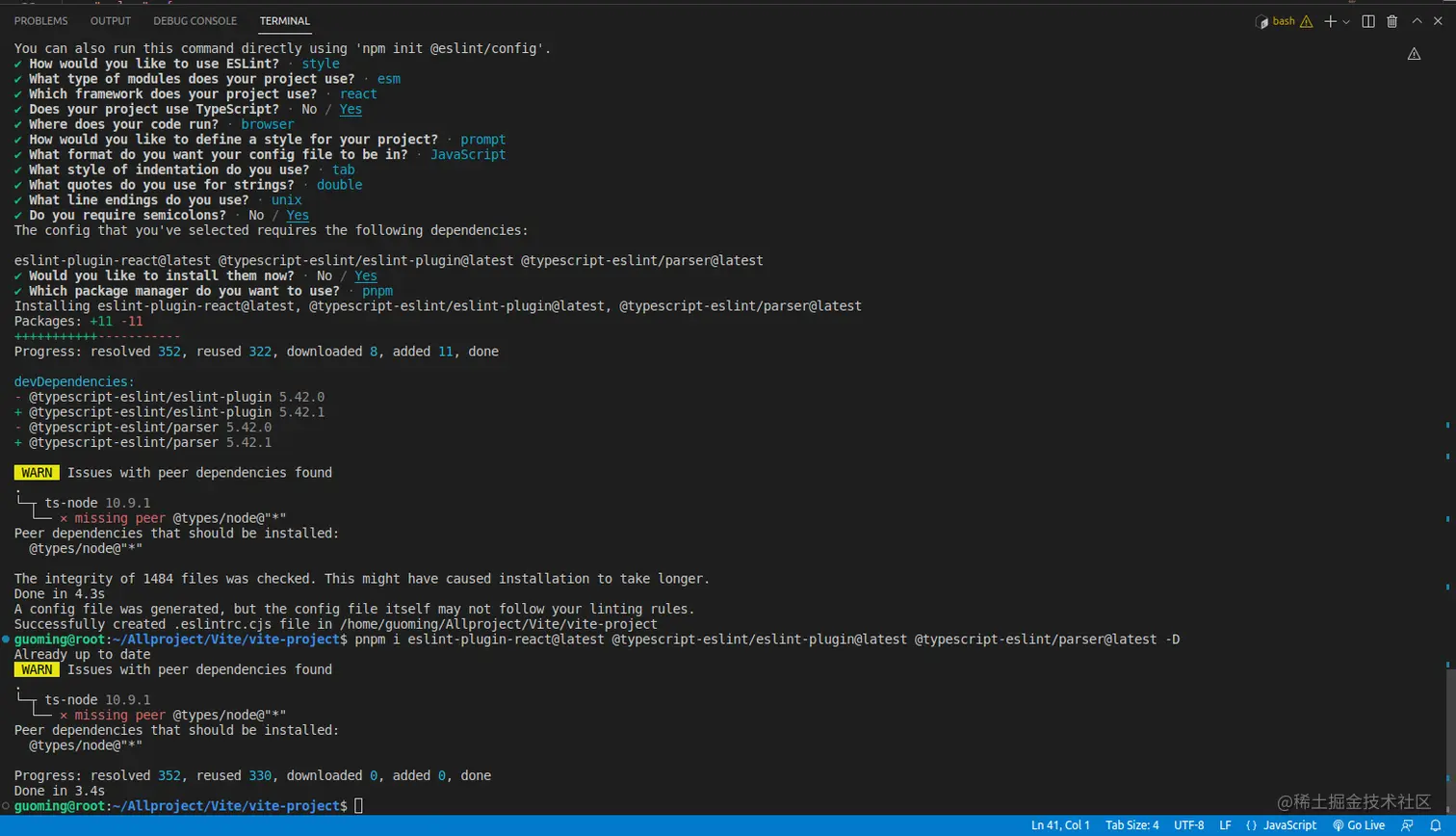Open the feedback icon in the status bar
Image resolution: width=1456 pixels, height=836 pixels.
click(1408, 825)
